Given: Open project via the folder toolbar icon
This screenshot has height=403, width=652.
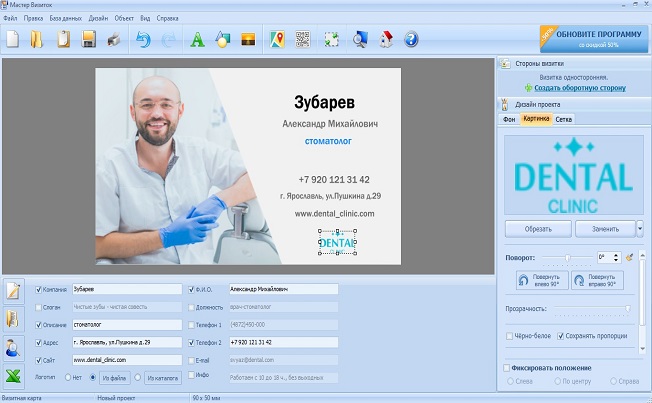Looking at the screenshot, I should [37, 39].
